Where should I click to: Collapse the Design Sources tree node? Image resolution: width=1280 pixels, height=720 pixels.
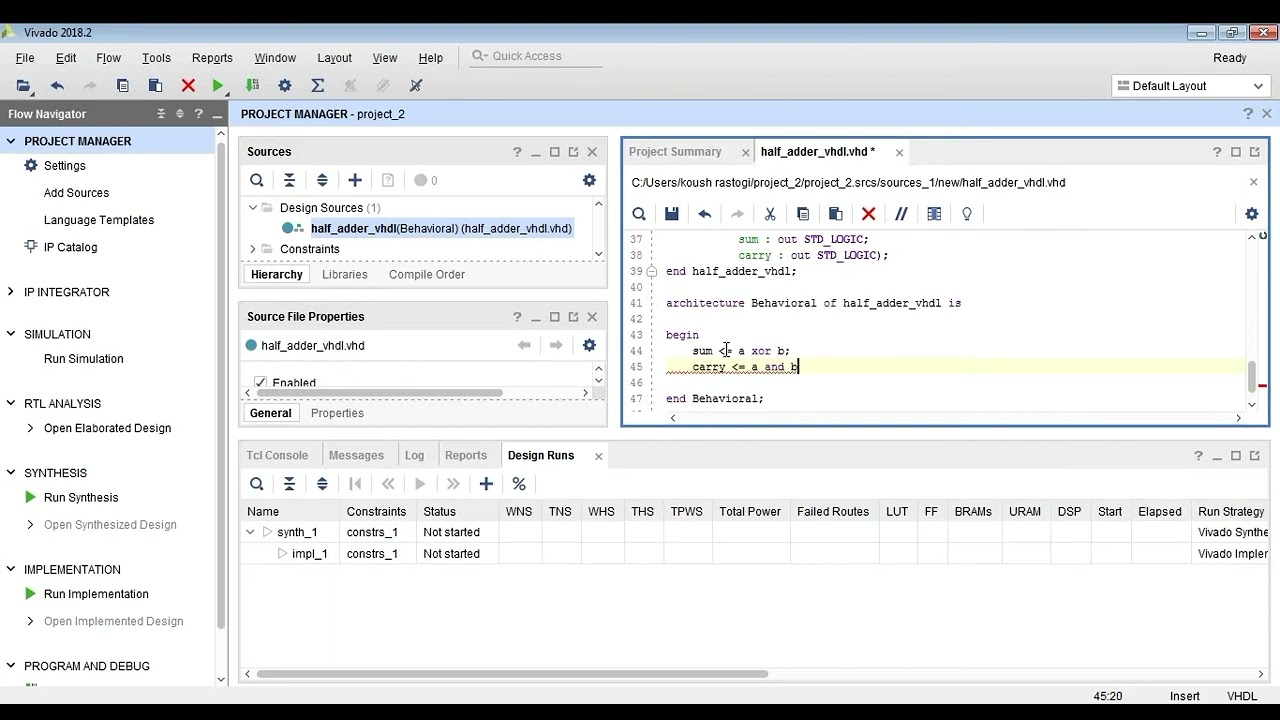(x=253, y=208)
